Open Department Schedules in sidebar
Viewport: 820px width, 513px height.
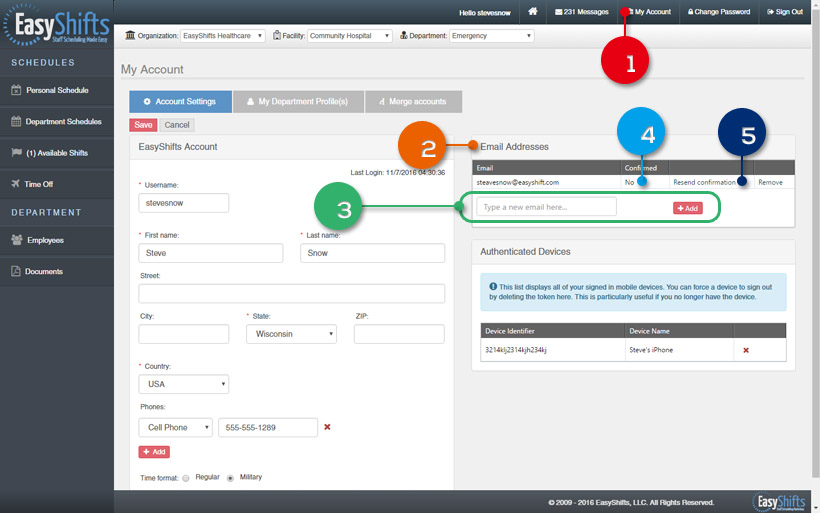click(57, 121)
